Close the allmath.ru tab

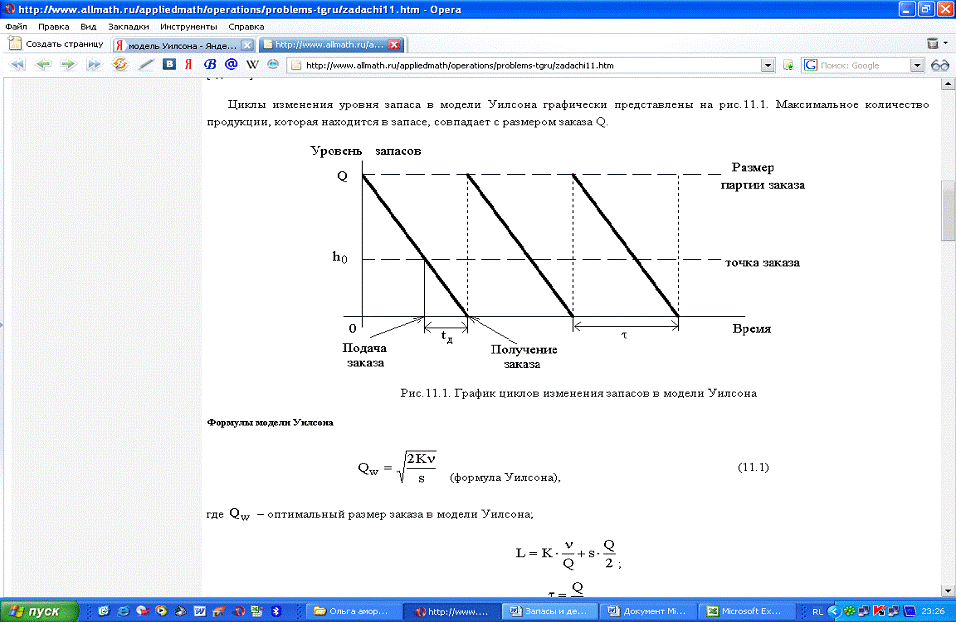click(394, 45)
